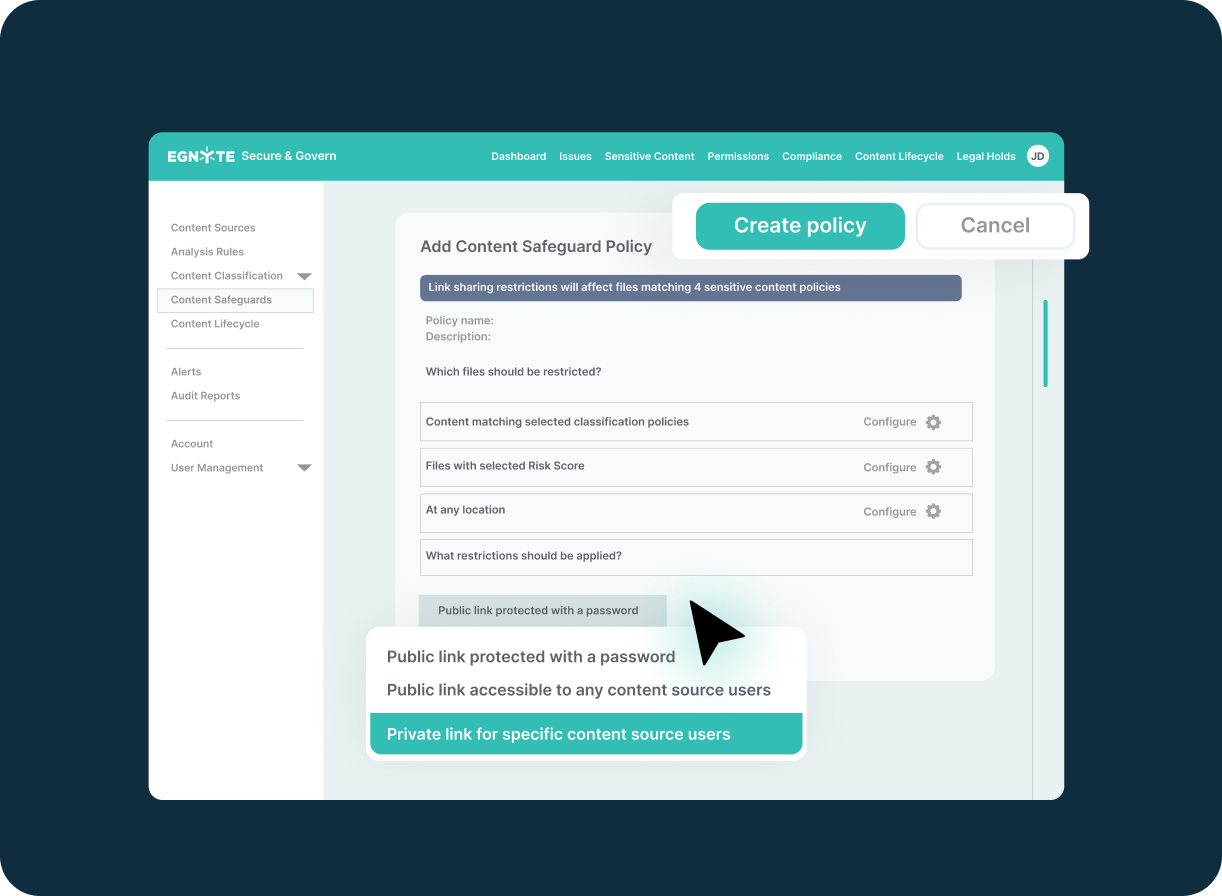Open the link restriction type dropdown
1222x896 pixels.
[542, 610]
